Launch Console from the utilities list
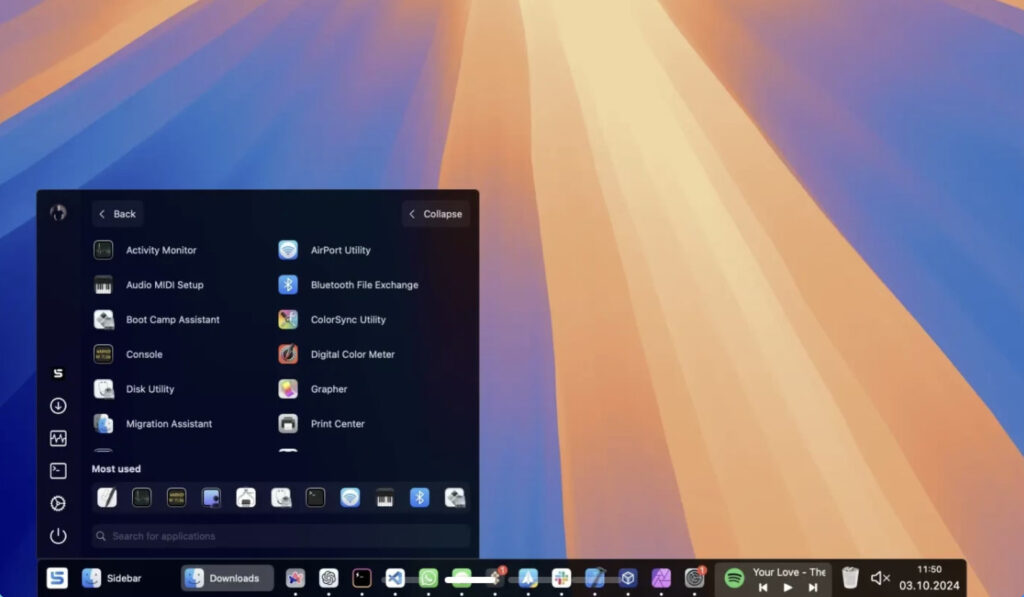 [x=128, y=354]
